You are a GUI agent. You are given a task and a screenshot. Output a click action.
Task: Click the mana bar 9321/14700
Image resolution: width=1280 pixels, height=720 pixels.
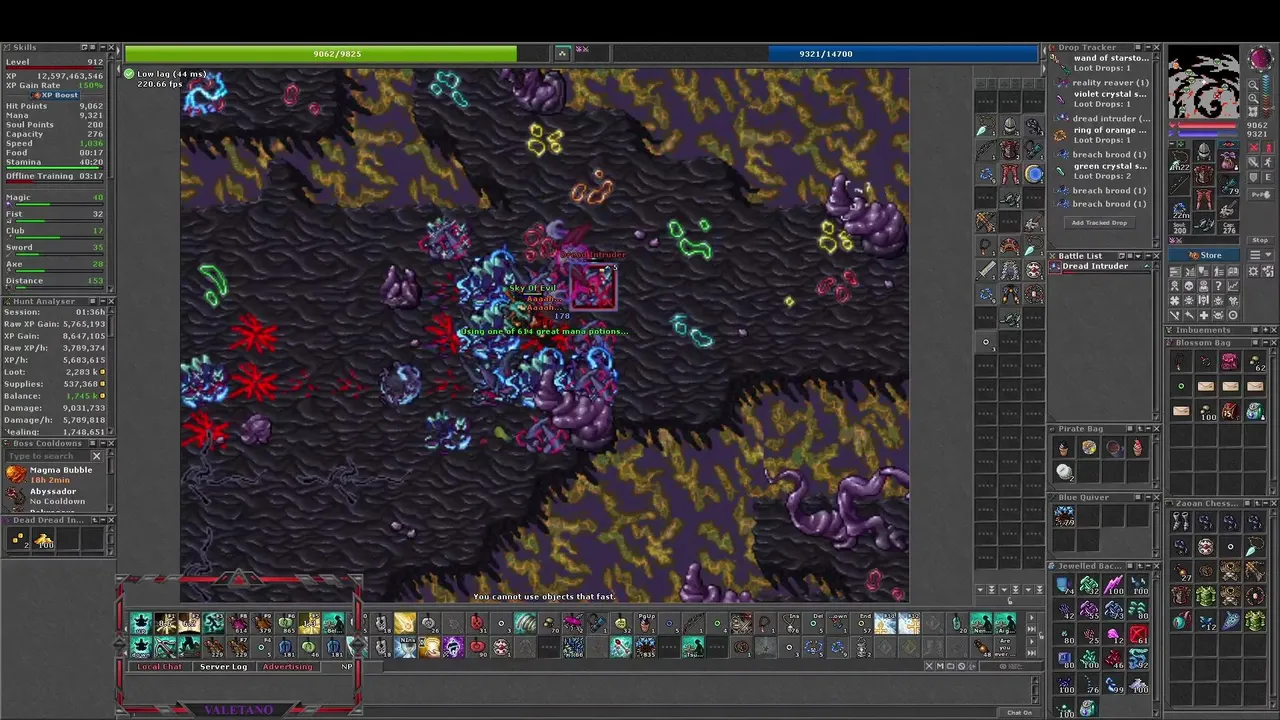[x=826, y=54]
